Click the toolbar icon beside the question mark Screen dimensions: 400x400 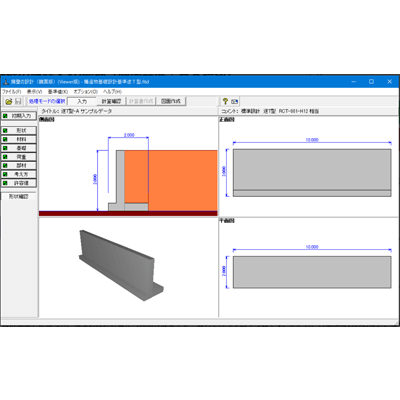(235, 101)
